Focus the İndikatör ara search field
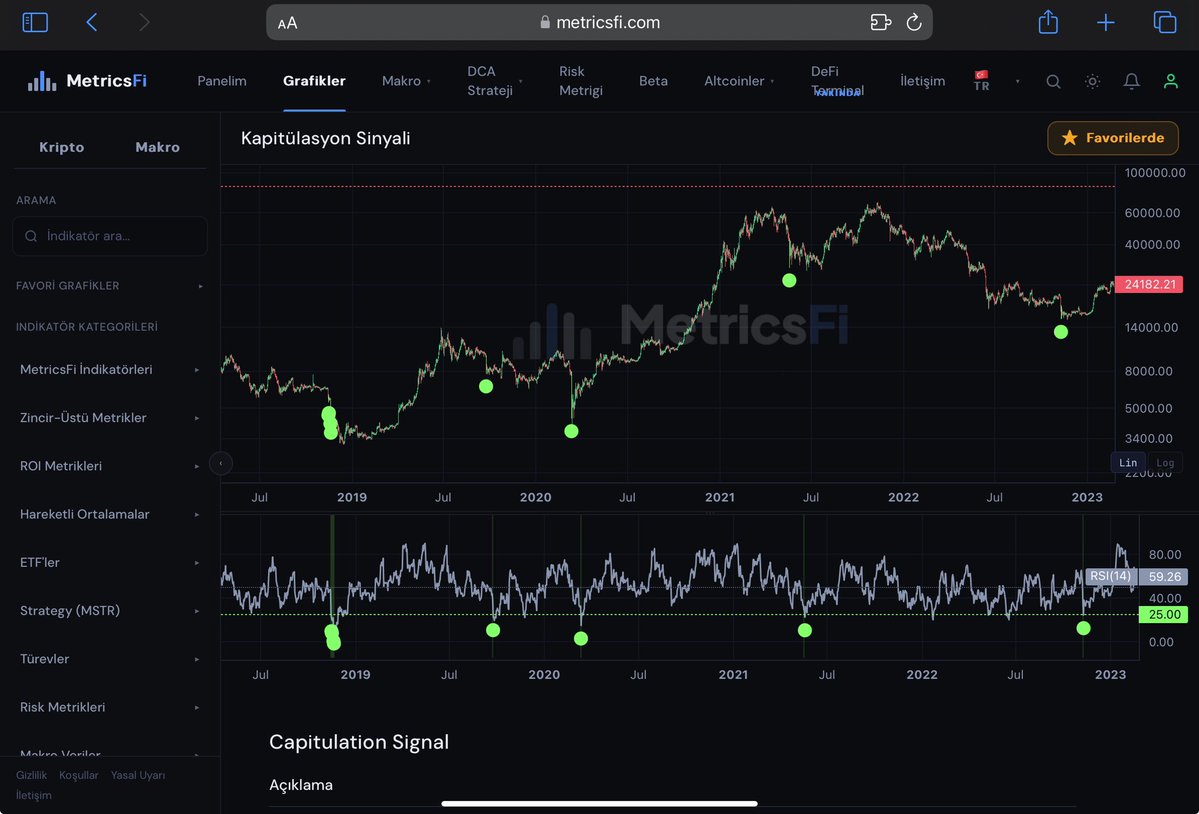This screenshot has height=814, width=1199. pos(110,236)
